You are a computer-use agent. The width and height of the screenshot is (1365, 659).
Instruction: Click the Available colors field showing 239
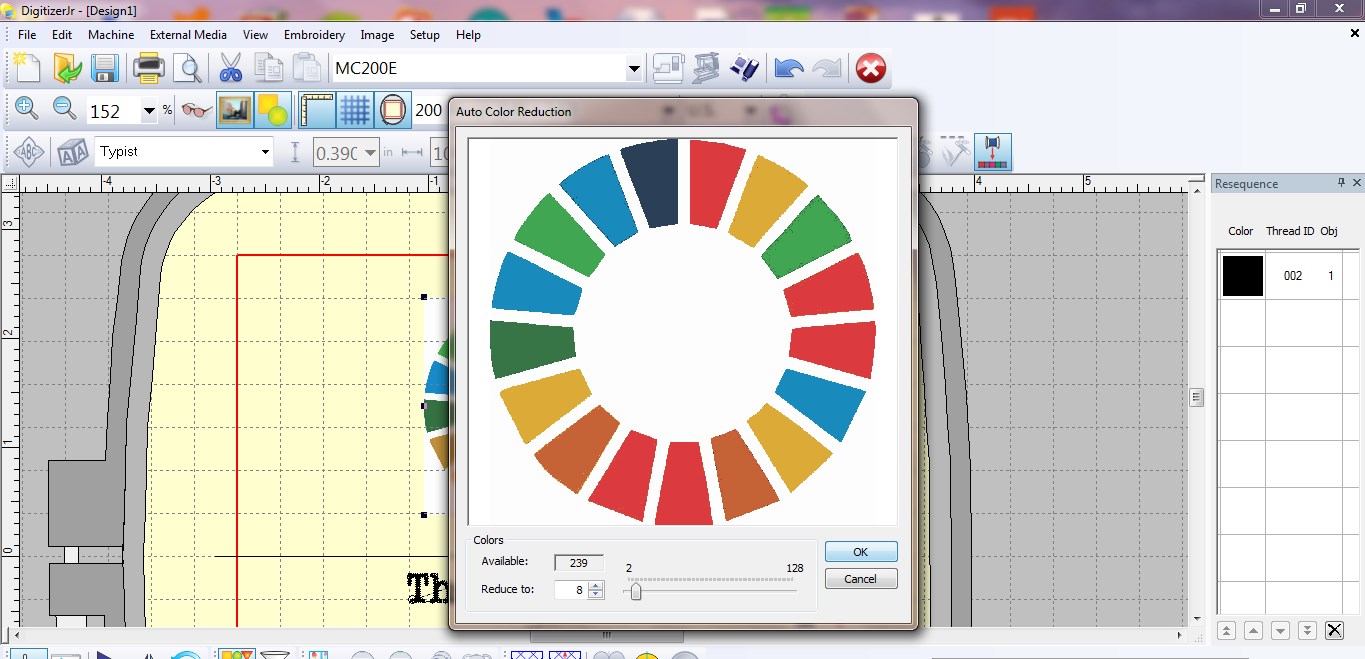pyautogui.click(x=579, y=562)
